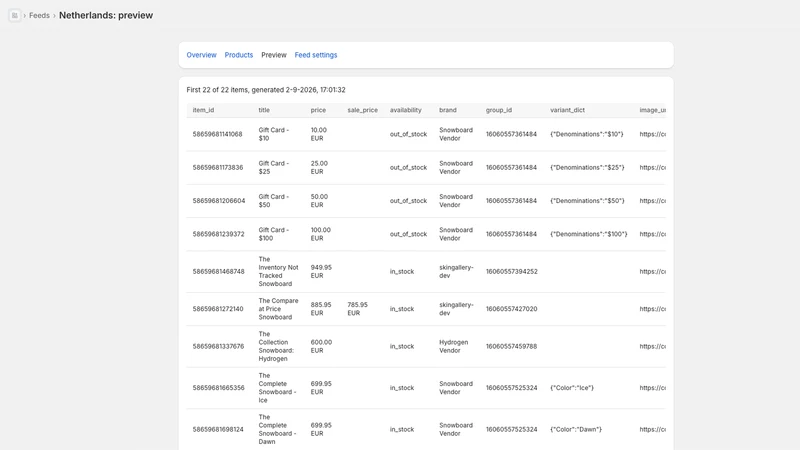This screenshot has width=800, height=450.
Task: Click skingallery-dev brand in the 949.95 row
Action: [456, 271]
